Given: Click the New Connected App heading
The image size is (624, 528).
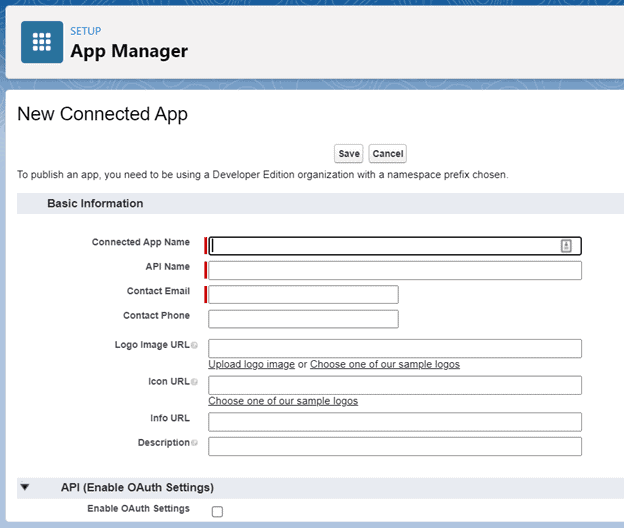Looking at the screenshot, I should (x=102, y=114).
